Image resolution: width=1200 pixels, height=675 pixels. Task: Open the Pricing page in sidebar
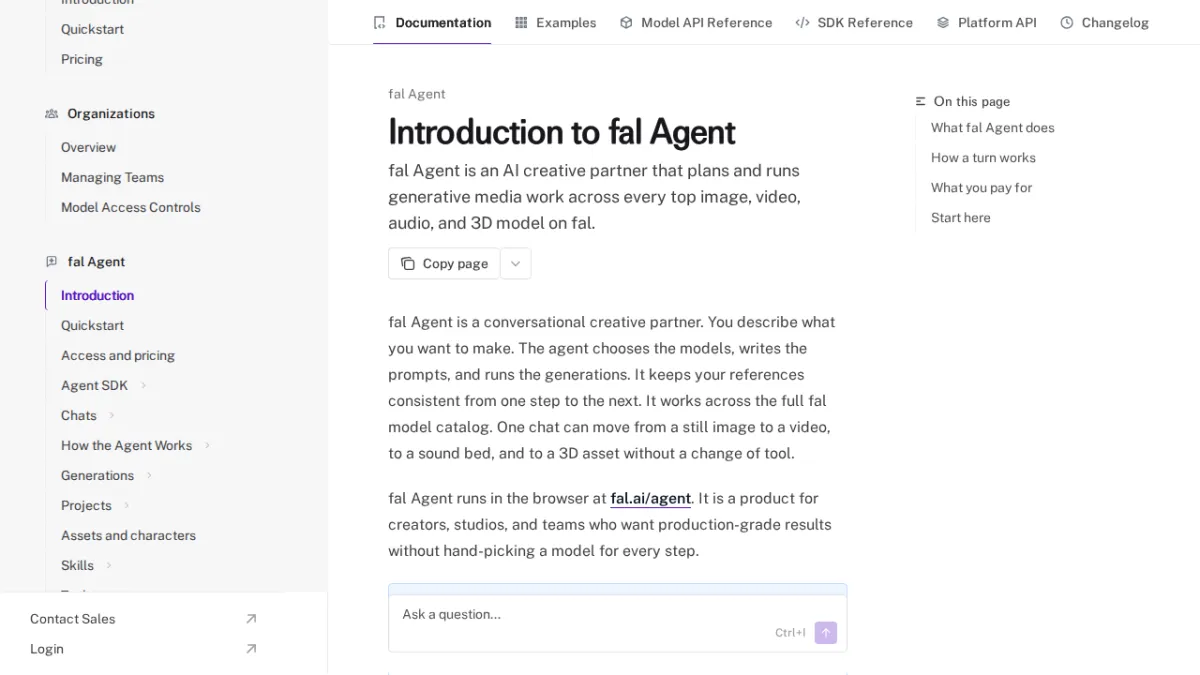(82, 60)
